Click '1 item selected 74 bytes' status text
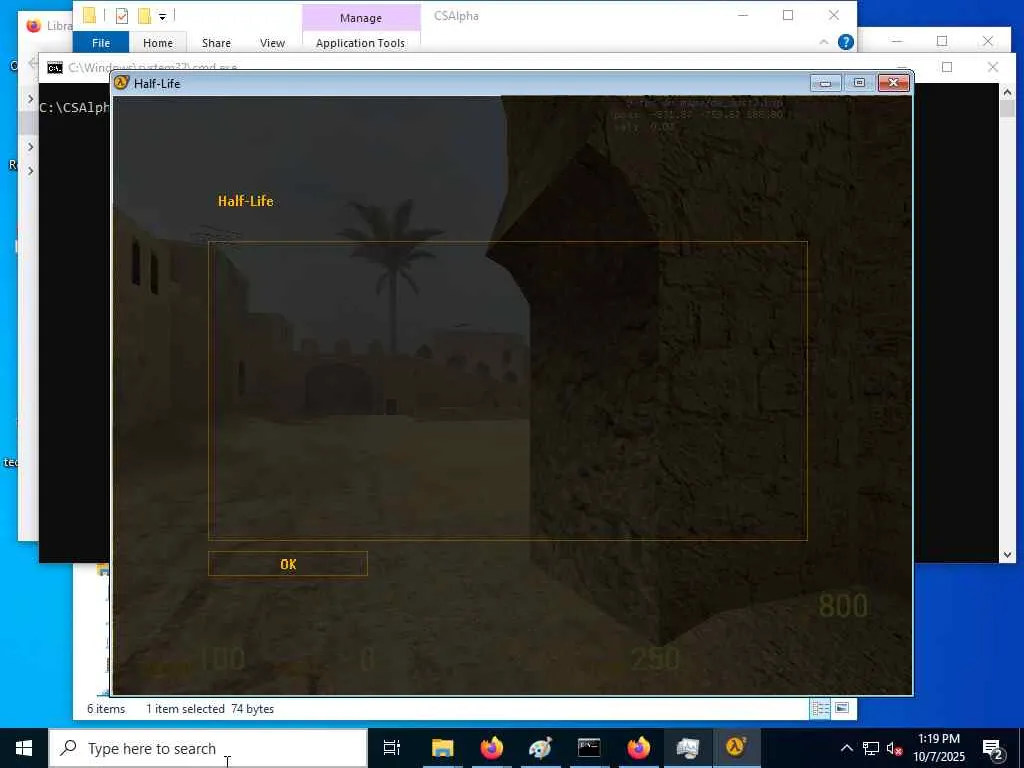1024x768 pixels. point(210,709)
